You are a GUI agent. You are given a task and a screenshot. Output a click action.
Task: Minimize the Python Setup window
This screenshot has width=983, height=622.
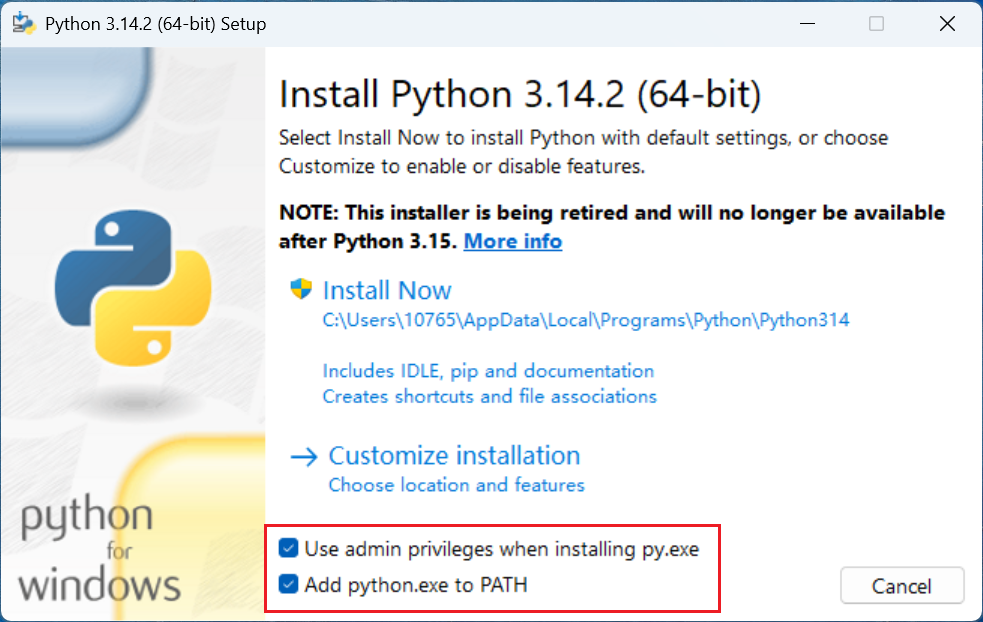(807, 24)
